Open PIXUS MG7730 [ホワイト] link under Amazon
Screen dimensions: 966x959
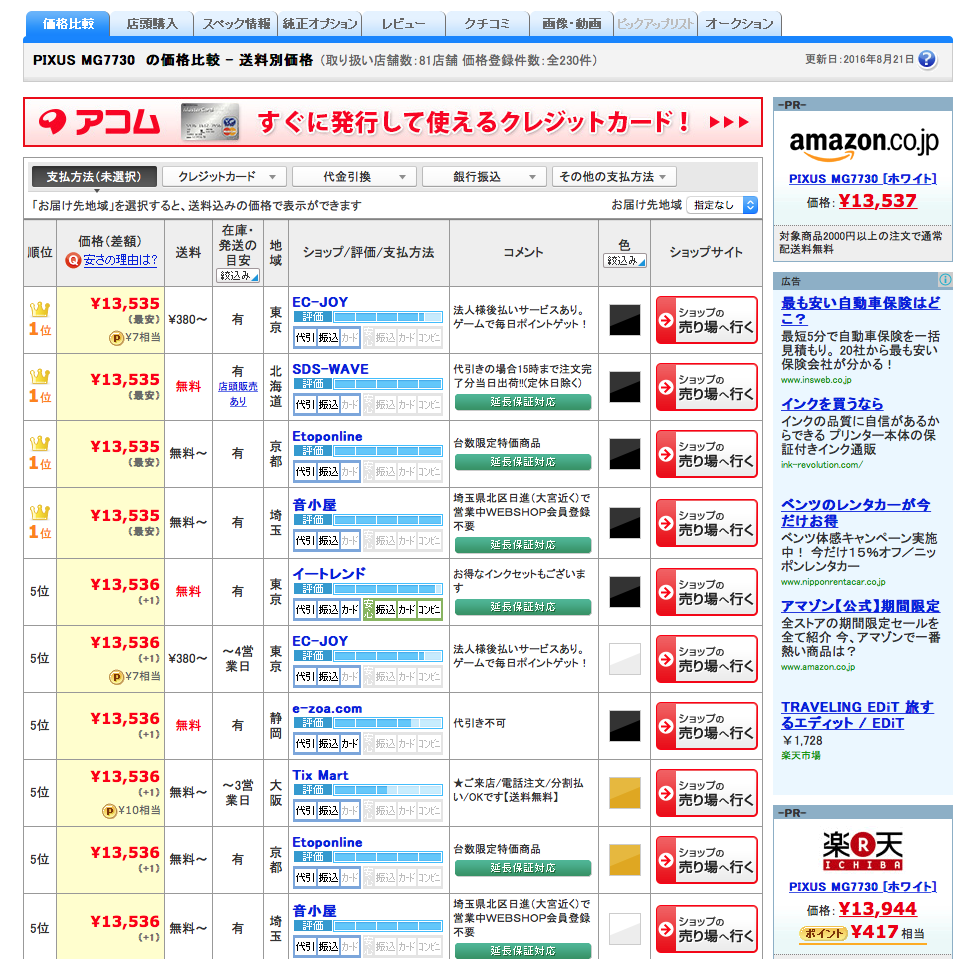[x=862, y=179]
